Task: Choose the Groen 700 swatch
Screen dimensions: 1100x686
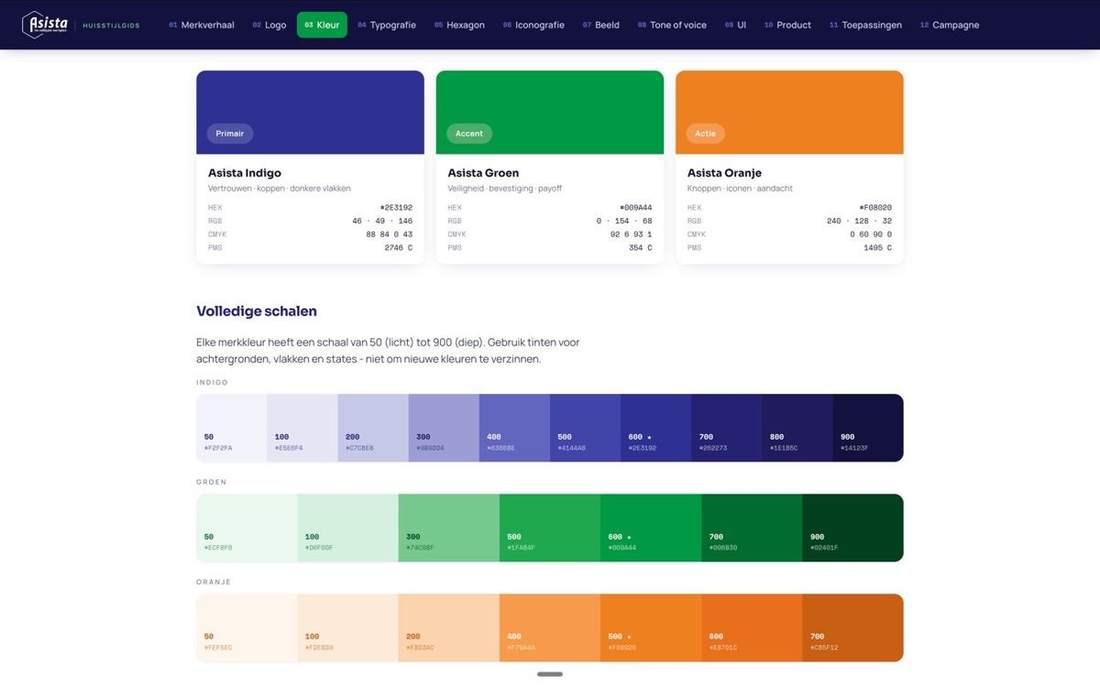Action: [752, 527]
